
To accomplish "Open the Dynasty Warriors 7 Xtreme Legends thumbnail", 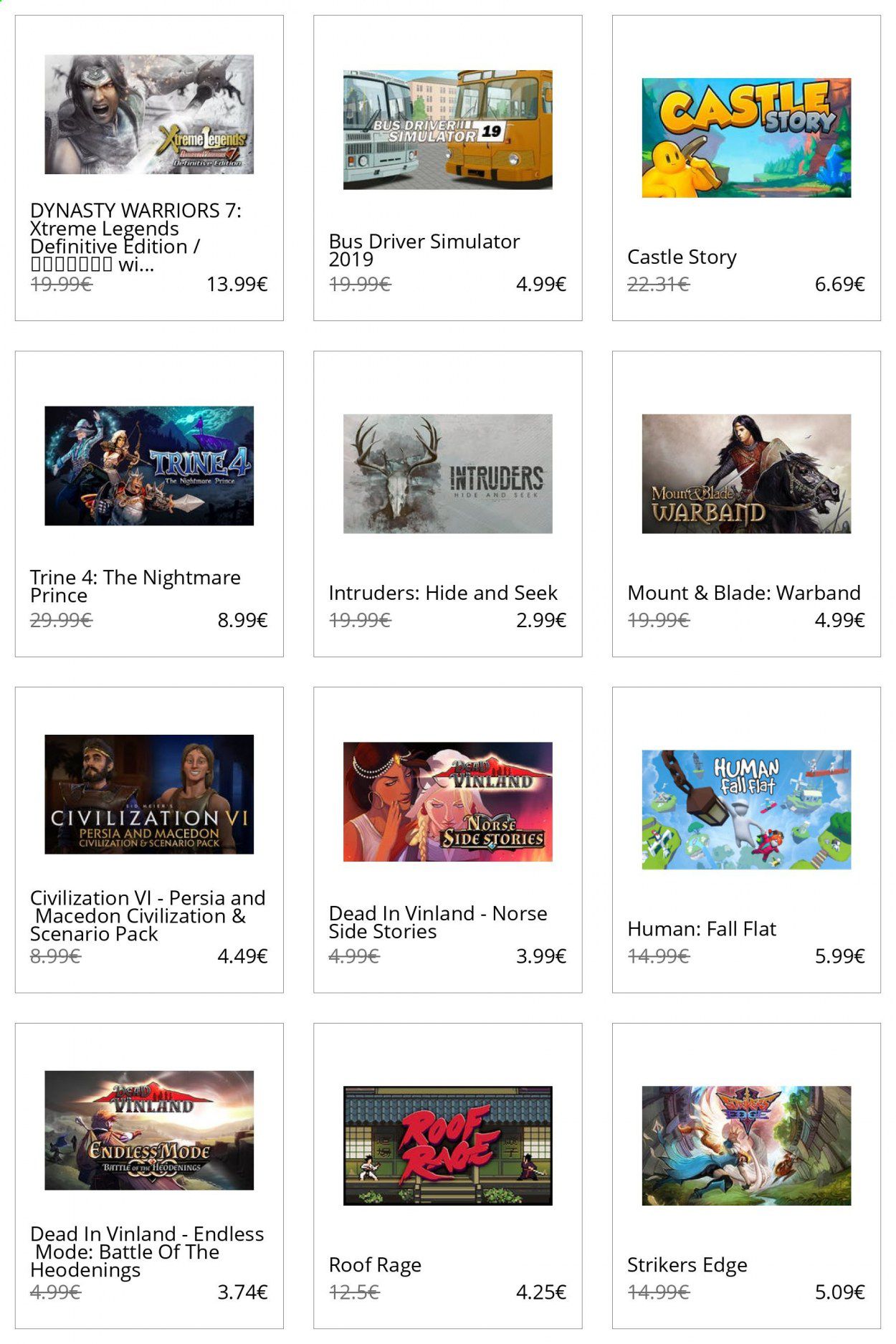I will click(149, 115).
